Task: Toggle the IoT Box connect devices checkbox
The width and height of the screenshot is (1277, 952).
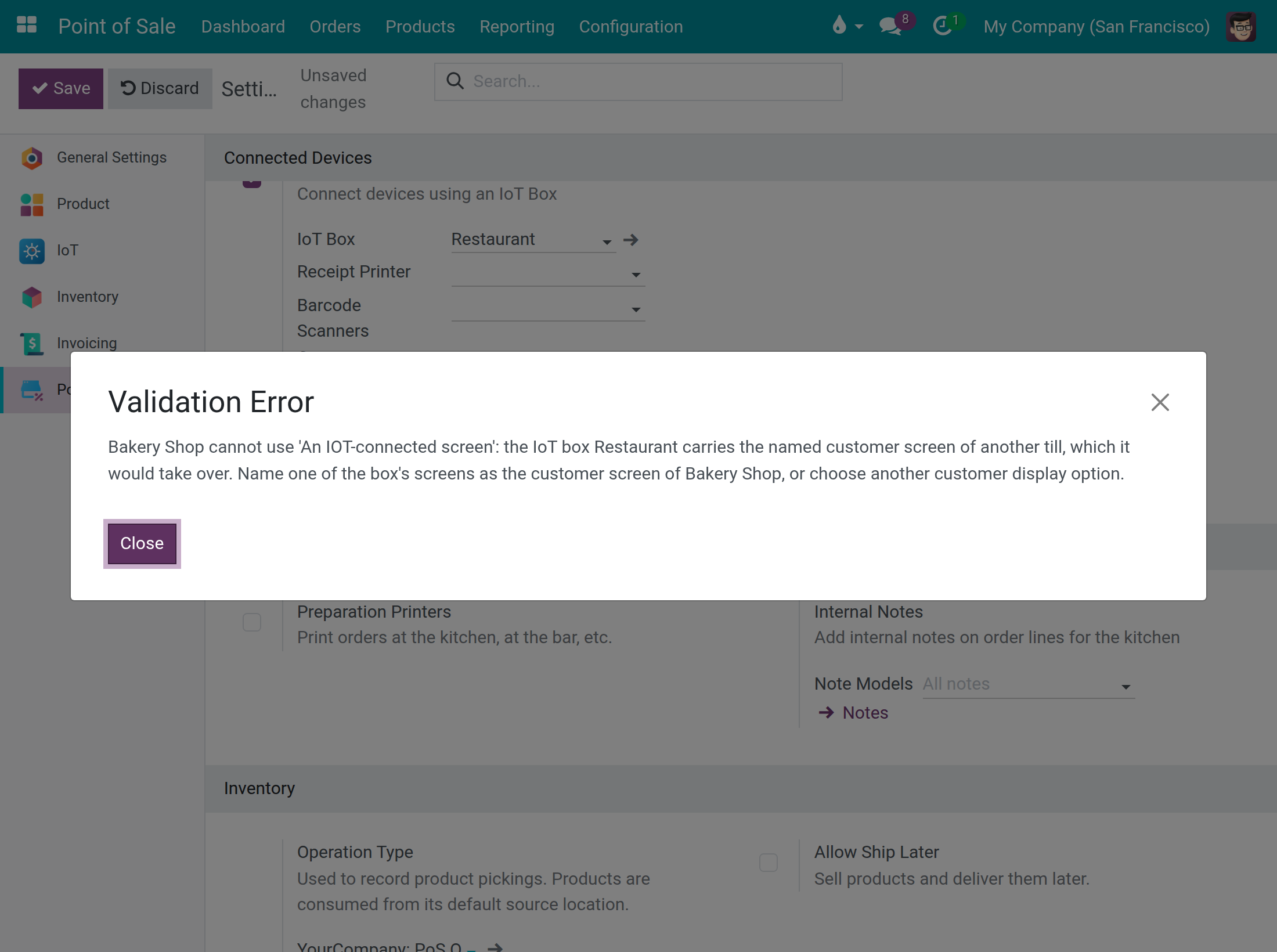Action: tap(252, 183)
